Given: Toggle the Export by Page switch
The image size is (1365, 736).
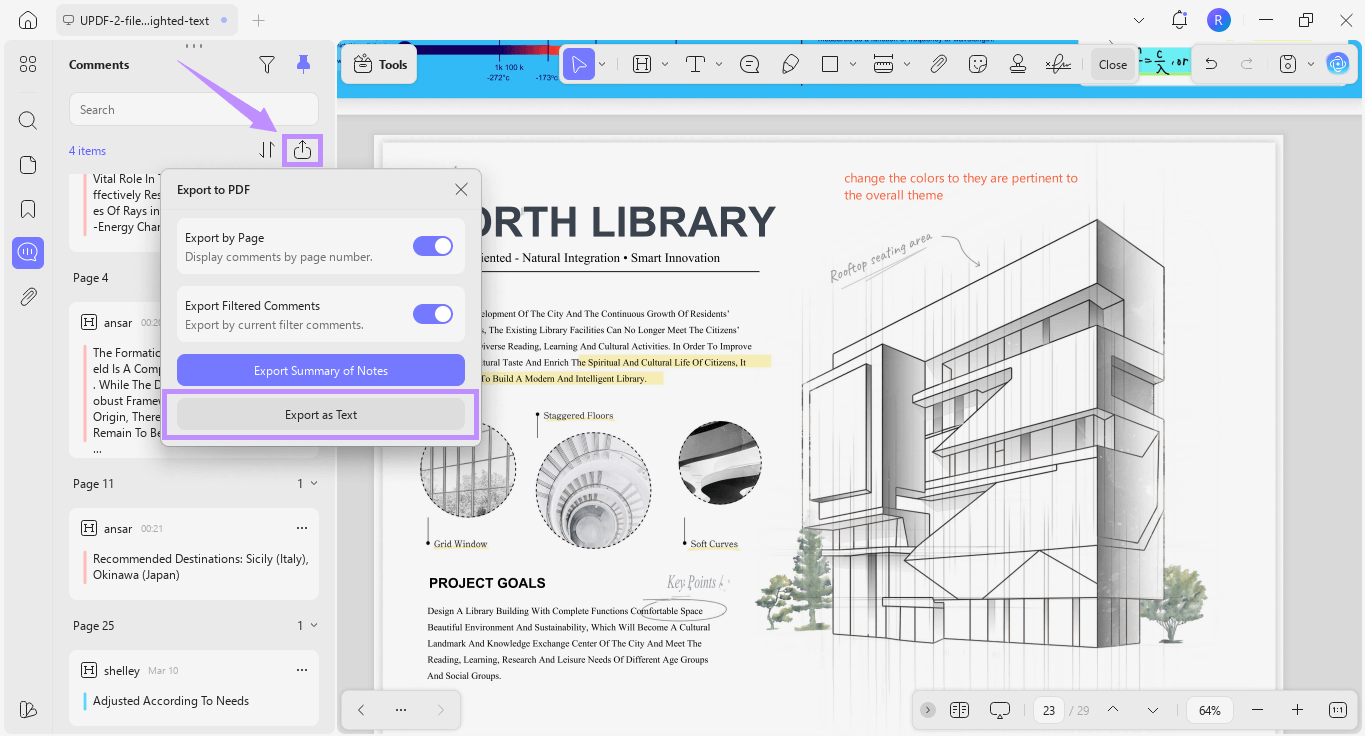Looking at the screenshot, I should pos(433,246).
